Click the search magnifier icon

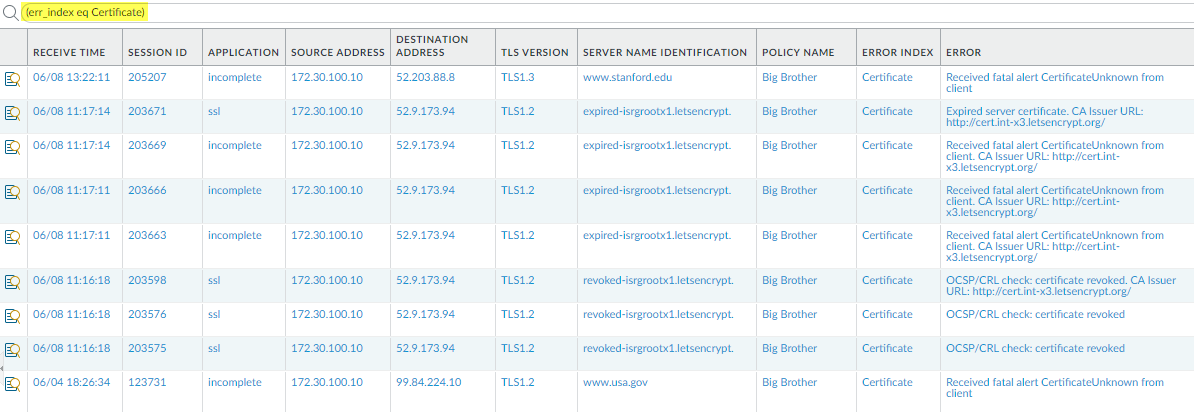point(11,13)
